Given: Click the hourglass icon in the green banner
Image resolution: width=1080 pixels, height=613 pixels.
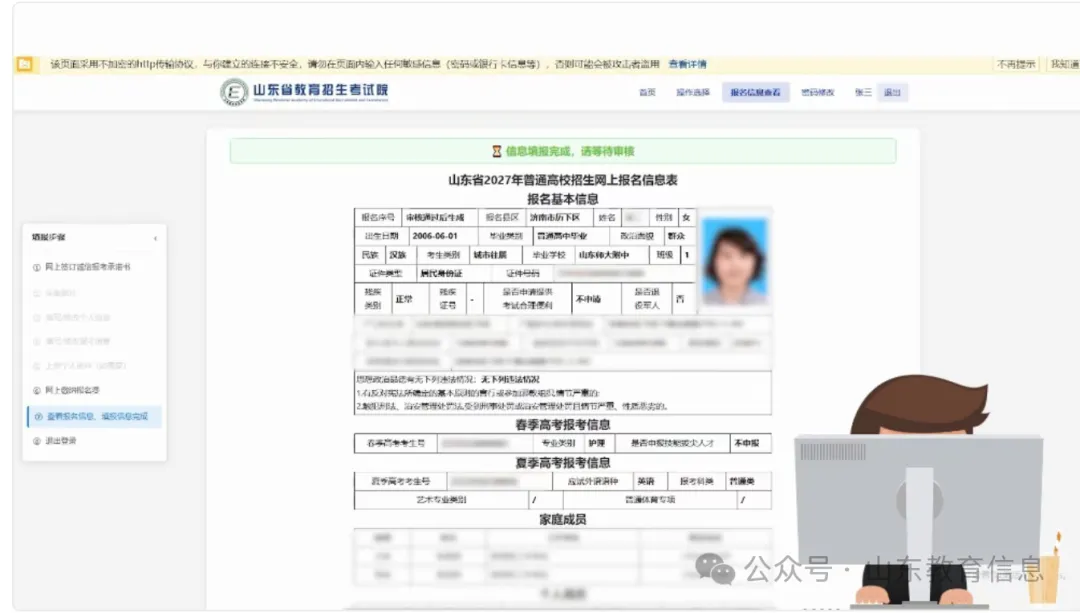Looking at the screenshot, I should pos(497,152).
